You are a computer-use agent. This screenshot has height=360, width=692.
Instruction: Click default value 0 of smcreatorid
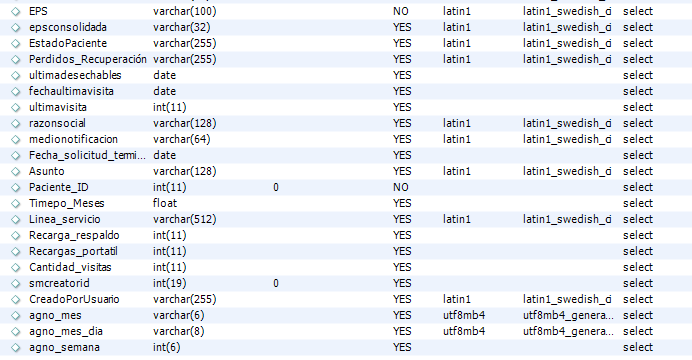point(276,283)
